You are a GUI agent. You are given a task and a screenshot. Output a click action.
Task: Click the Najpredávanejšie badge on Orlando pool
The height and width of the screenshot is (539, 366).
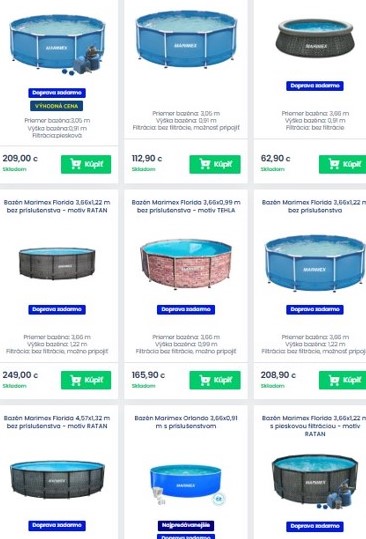point(186,525)
